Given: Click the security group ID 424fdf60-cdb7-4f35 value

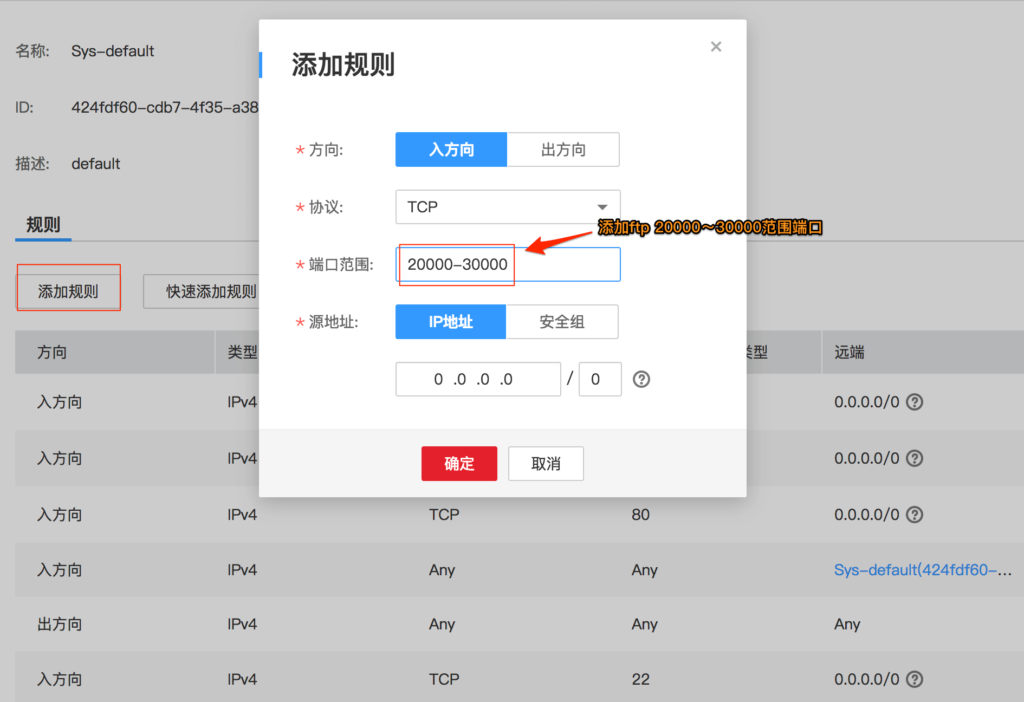Looking at the screenshot, I should pyautogui.click(x=165, y=107).
